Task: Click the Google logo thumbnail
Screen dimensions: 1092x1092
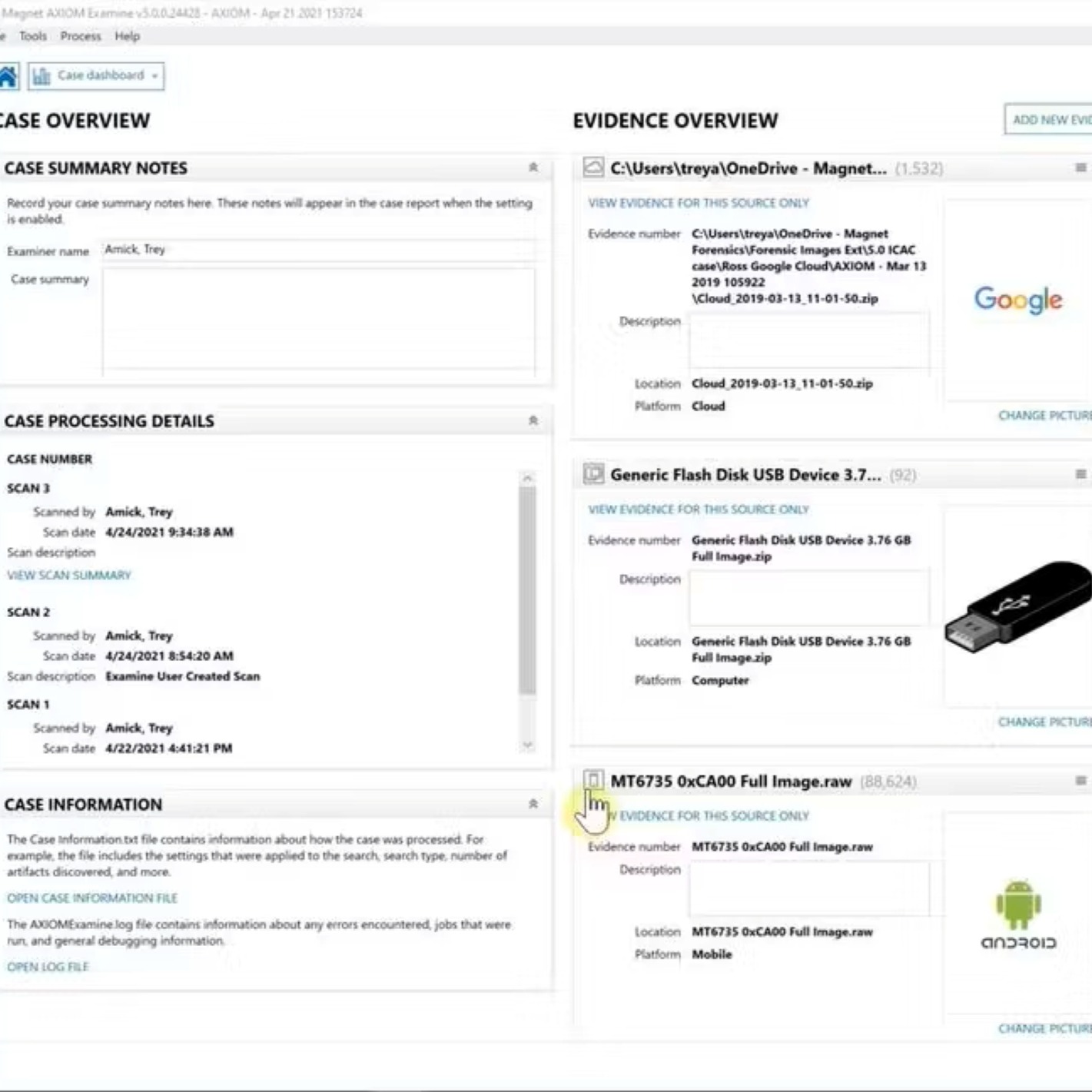Action: tap(1018, 300)
